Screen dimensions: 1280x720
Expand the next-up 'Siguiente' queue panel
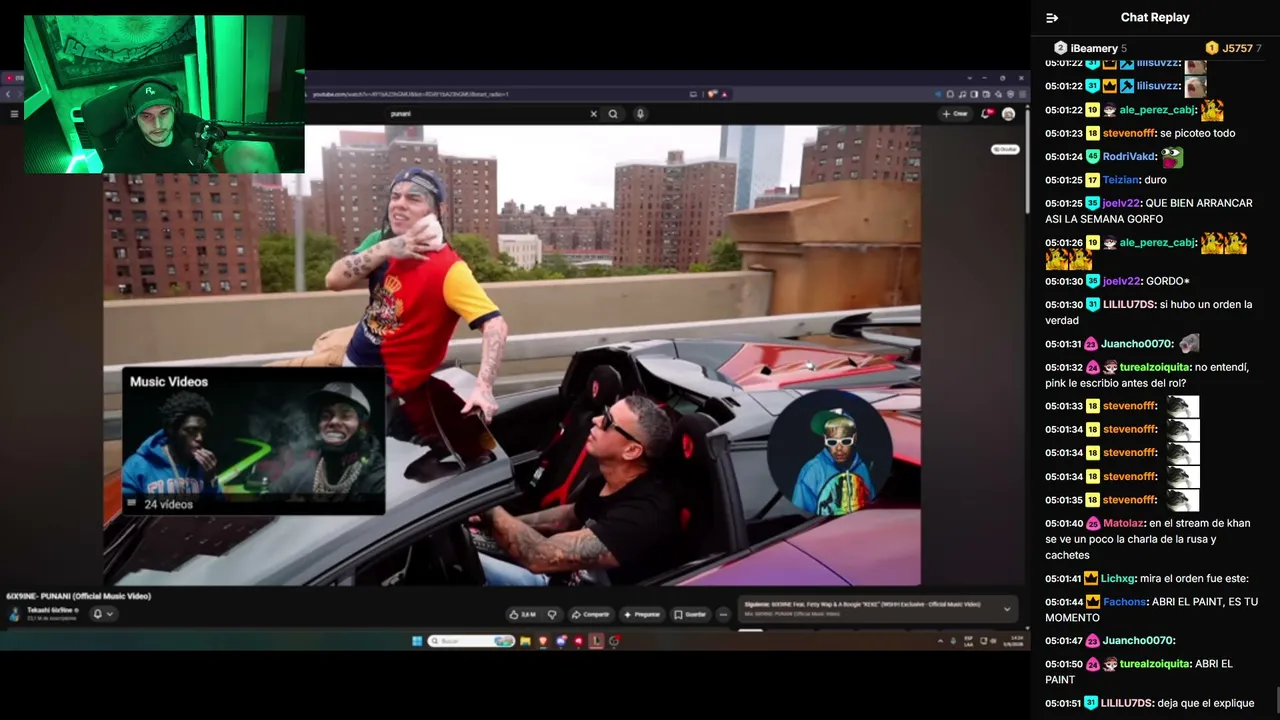click(x=1007, y=608)
